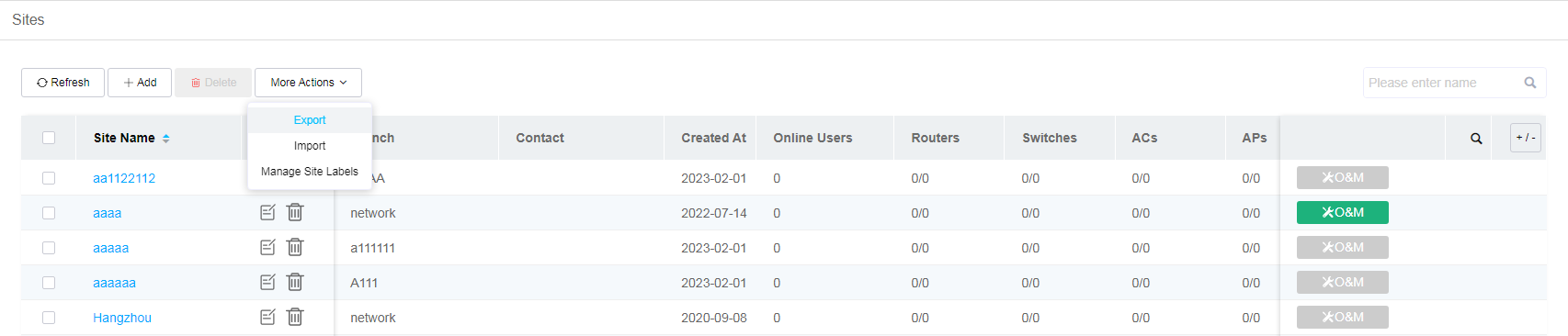
Task: Click the ACs column header
Action: 1144,138
